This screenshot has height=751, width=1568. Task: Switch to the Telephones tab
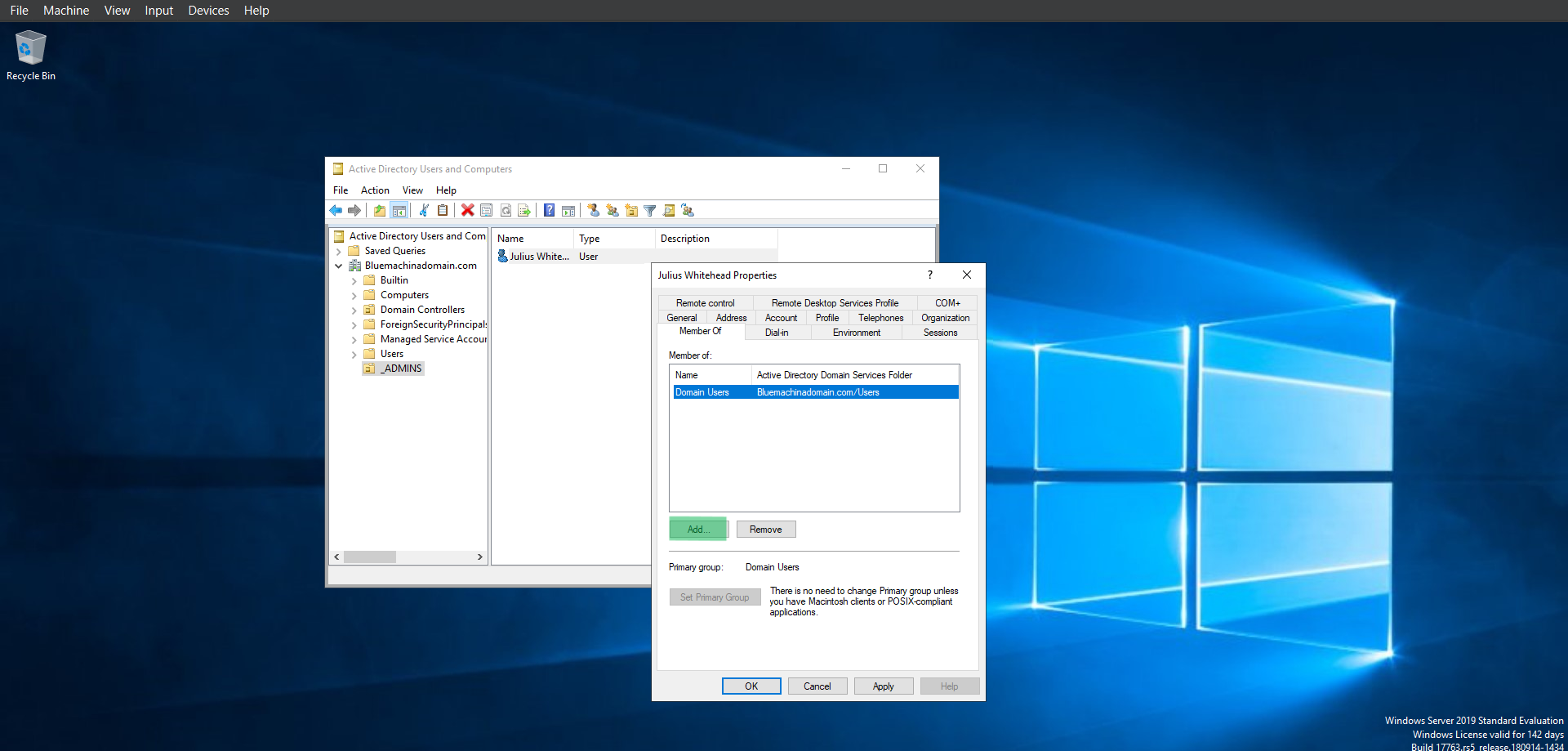pos(880,318)
